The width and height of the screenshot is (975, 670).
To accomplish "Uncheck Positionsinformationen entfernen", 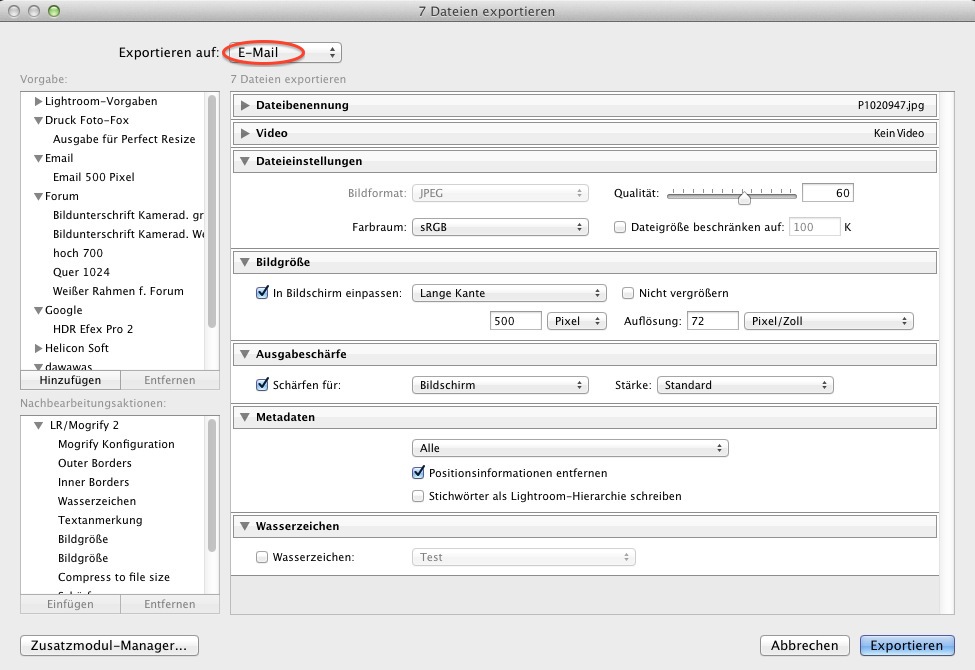I will tap(419, 473).
